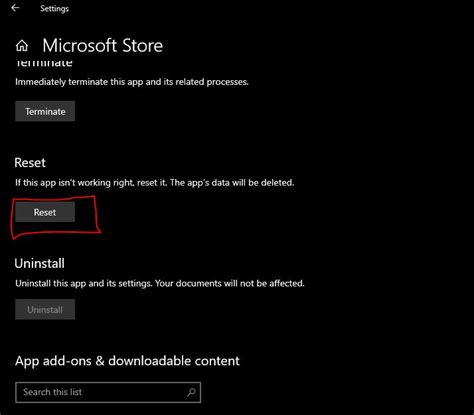This screenshot has height=415, width=474.
Task: Click 'Your documents will not be affected' text
Action: point(230,283)
